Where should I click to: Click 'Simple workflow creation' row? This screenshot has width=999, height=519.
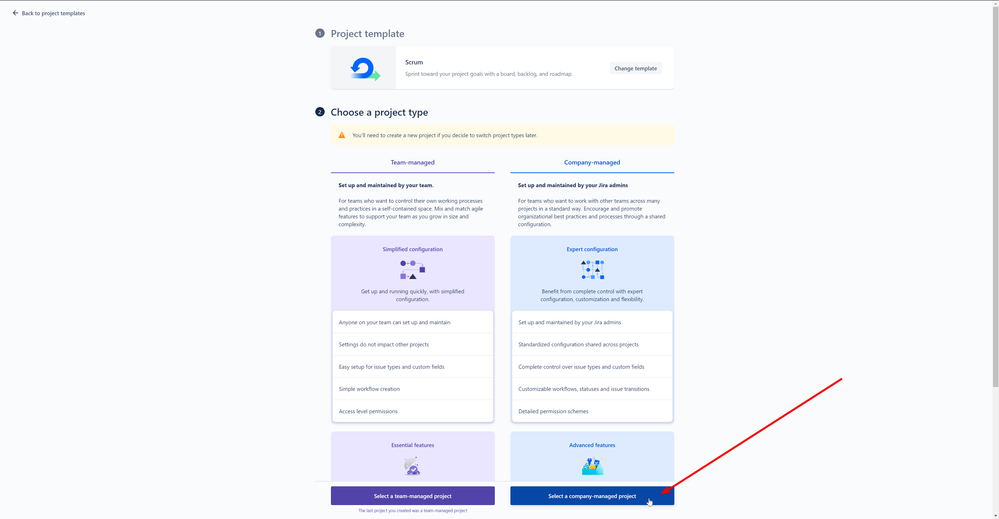pos(412,389)
